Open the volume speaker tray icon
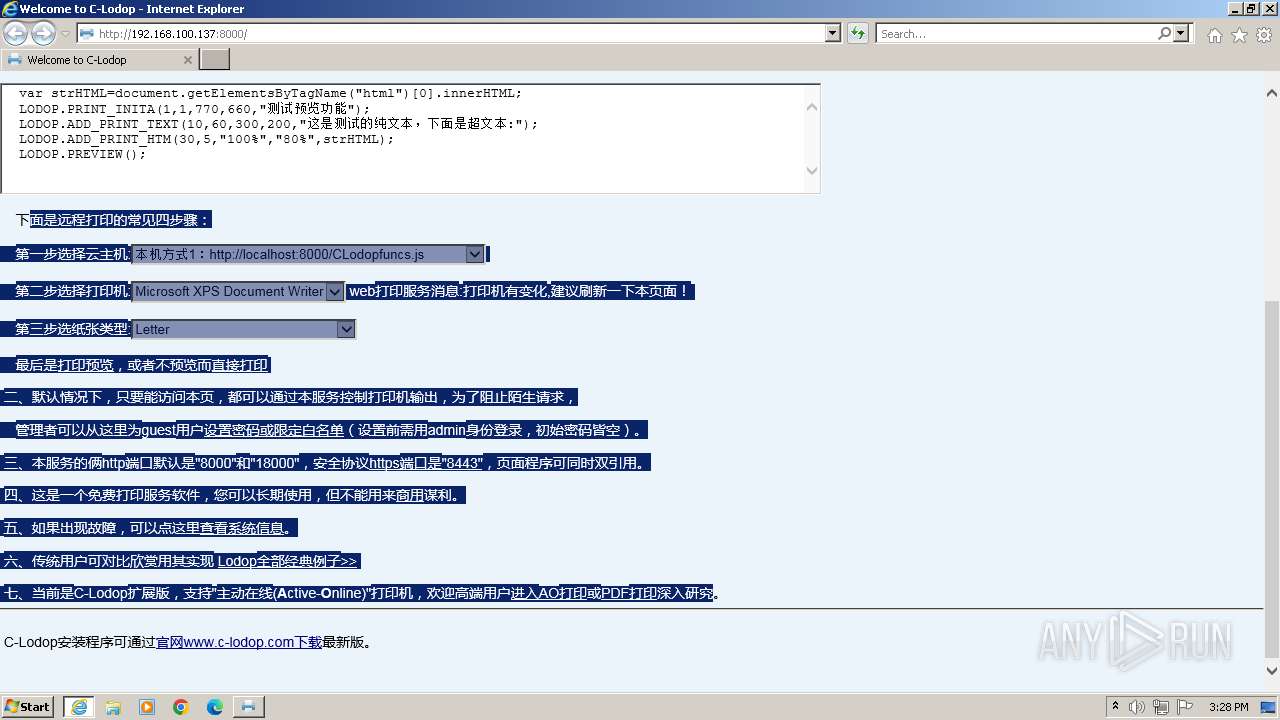The width and height of the screenshot is (1280, 720). click(1138, 707)
